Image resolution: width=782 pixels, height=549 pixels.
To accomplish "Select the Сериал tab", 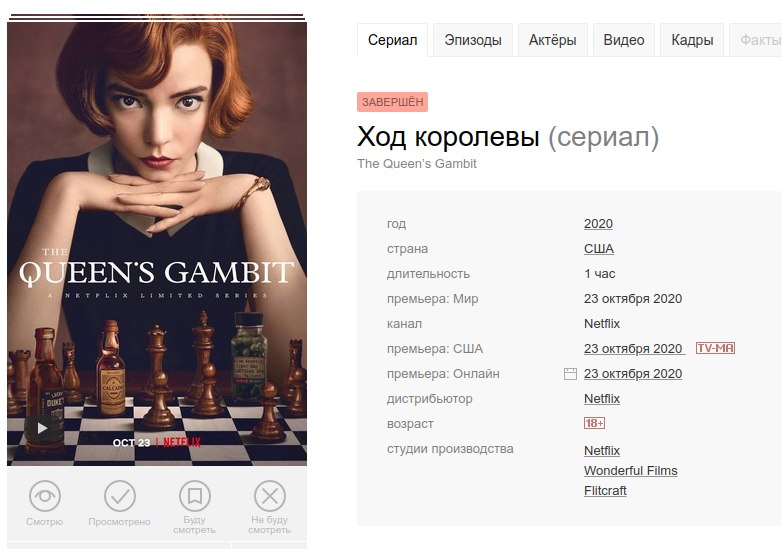I will point(392,40).
